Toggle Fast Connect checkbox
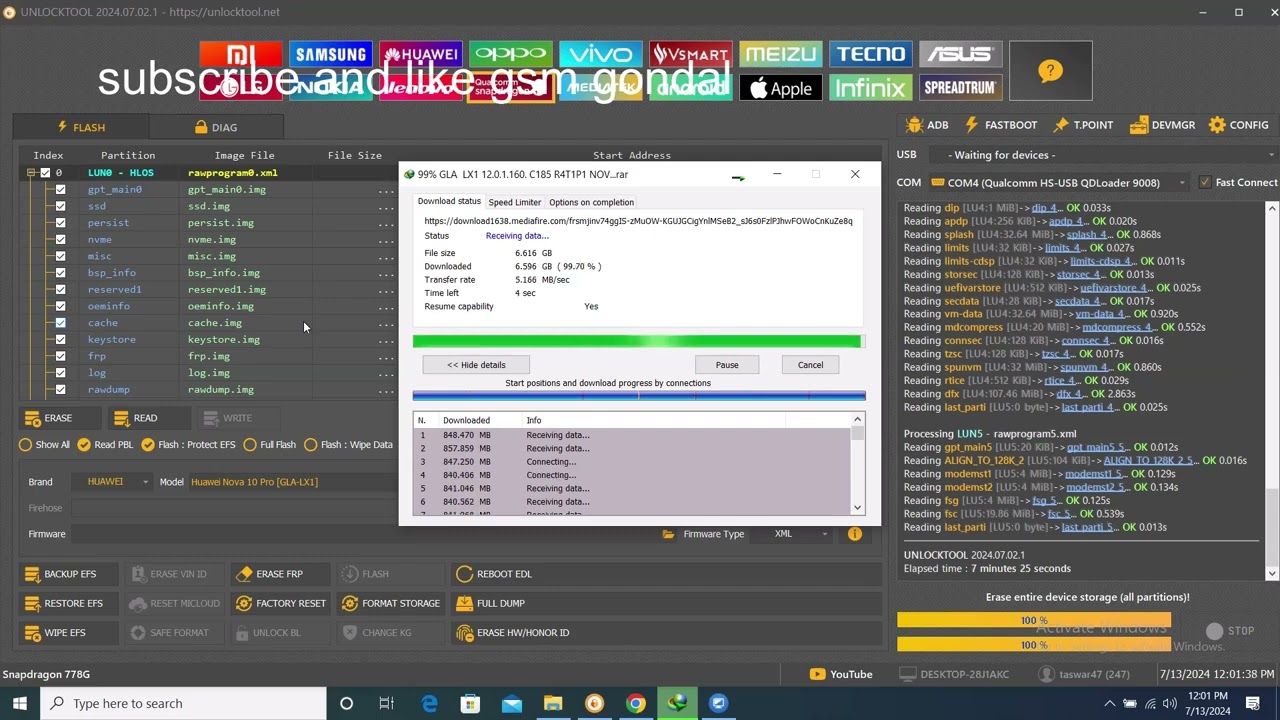 click(x=1205, y=182)
